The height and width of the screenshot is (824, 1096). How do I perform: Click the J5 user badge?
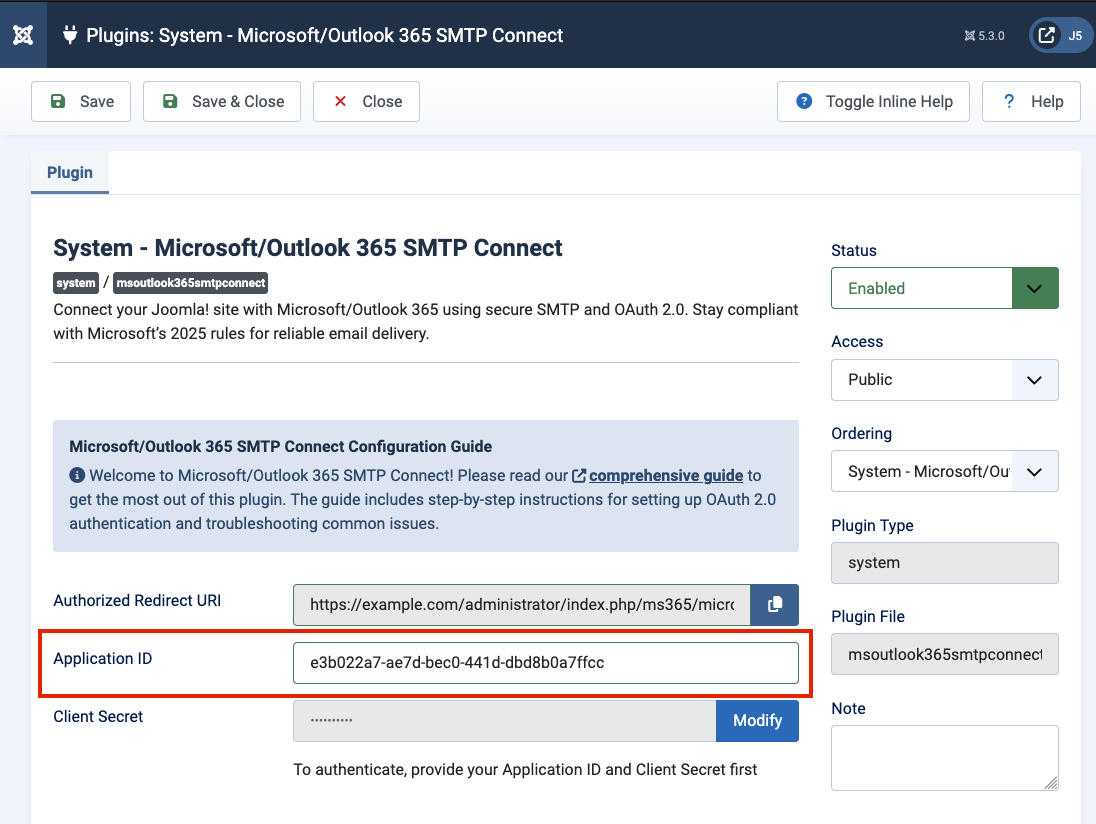(x=1075, y=36)
